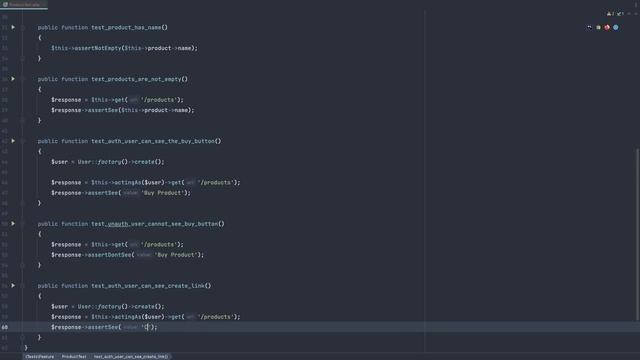Screen dimensions: 640x360
Task: Select the ProductTest.php editor tab
Action: point(24,4)
